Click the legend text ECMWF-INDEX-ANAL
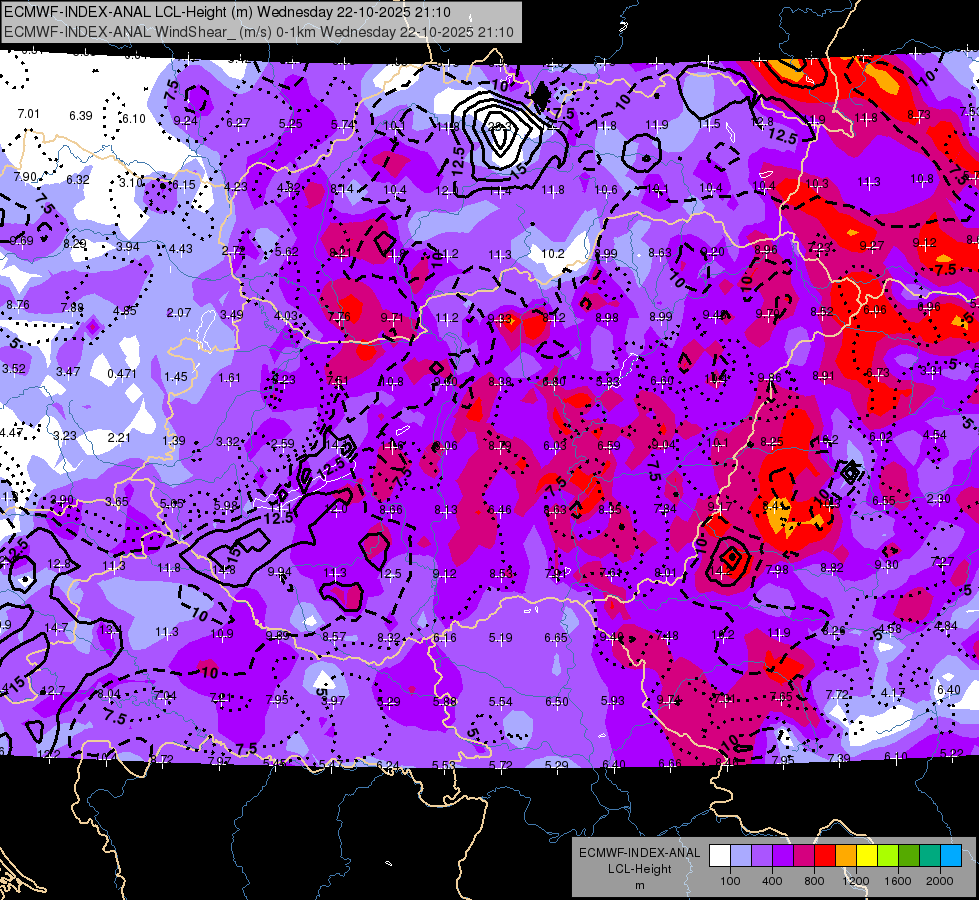979x900 pixels. point(639,853)
